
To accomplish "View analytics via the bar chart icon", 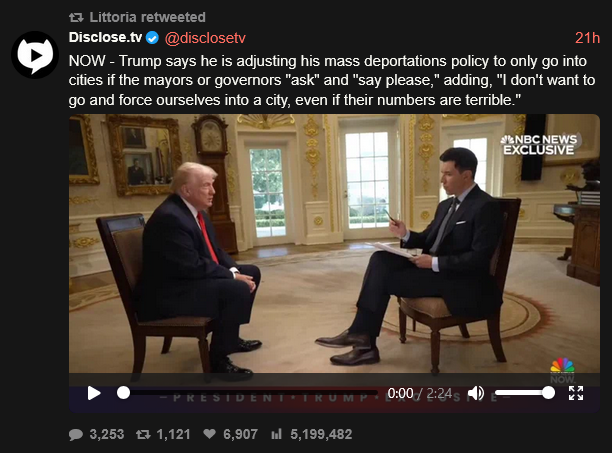I will [276, 434].
